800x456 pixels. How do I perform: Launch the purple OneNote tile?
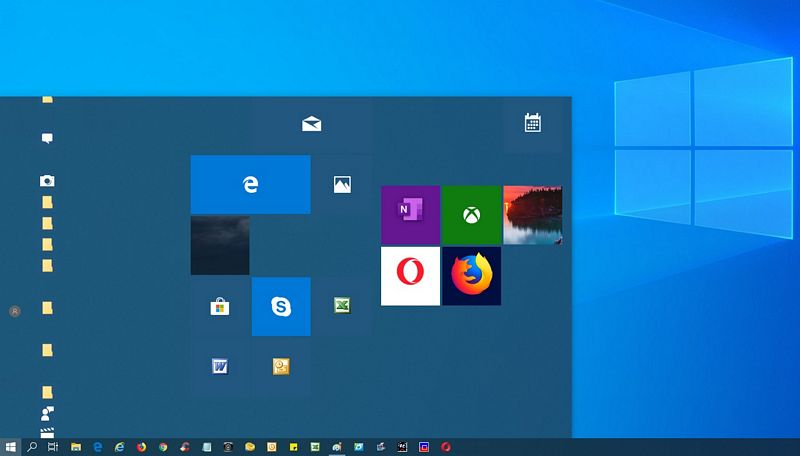pyautogui.click(x=410, y=215)
